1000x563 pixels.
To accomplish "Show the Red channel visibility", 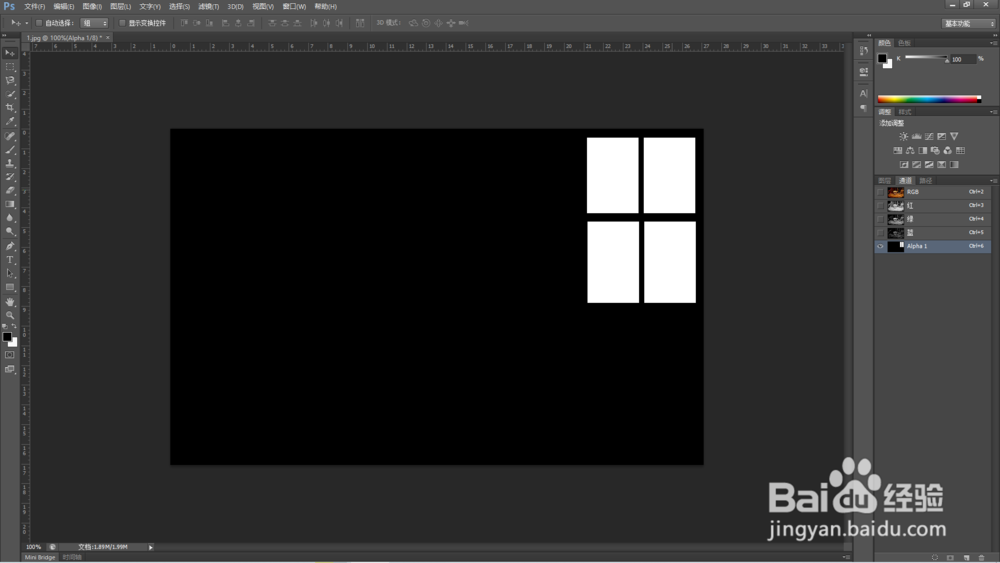I will point(880,205).
